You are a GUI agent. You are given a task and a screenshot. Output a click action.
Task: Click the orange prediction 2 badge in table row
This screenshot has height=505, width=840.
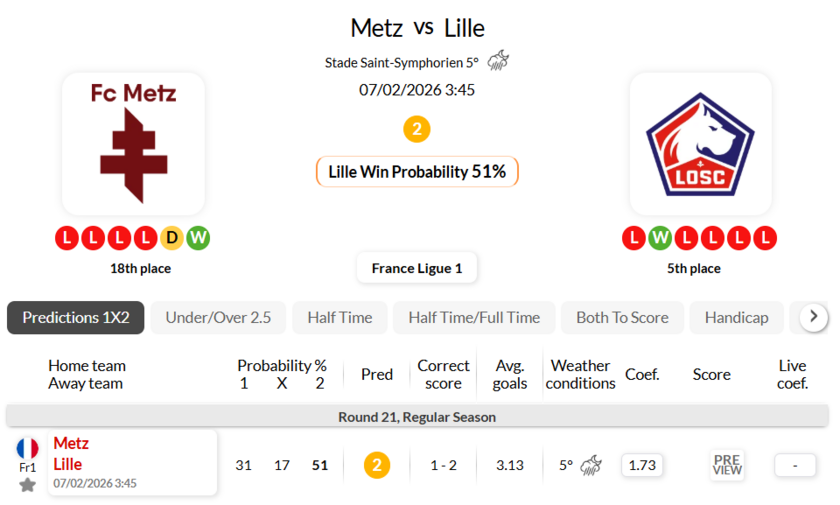click(377, 465)
